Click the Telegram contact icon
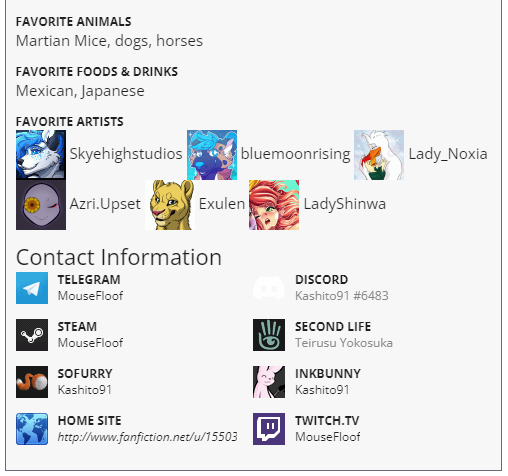Screen dimensions: 508x476 [32, 288]
